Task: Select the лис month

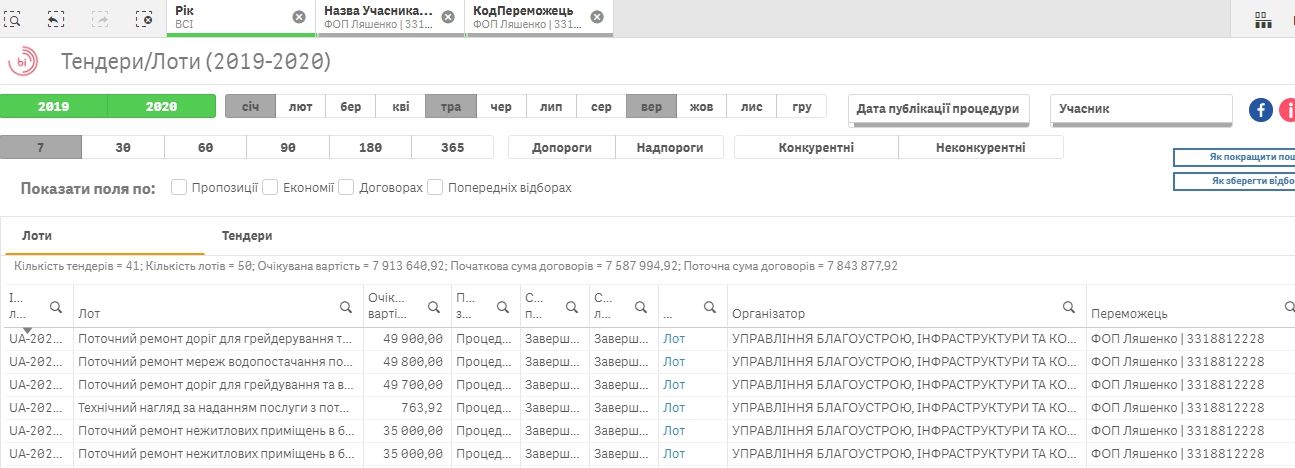Action: click(x=752, y=107)
